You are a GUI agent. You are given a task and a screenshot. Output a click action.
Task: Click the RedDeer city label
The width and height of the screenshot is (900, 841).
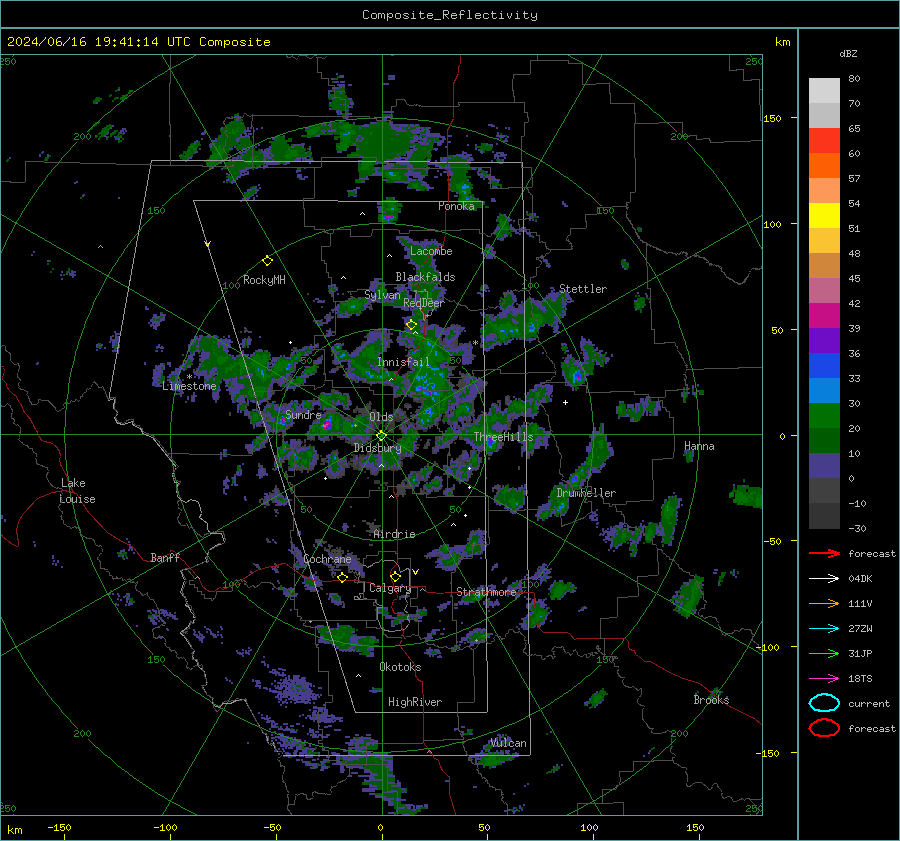[424, 303]
